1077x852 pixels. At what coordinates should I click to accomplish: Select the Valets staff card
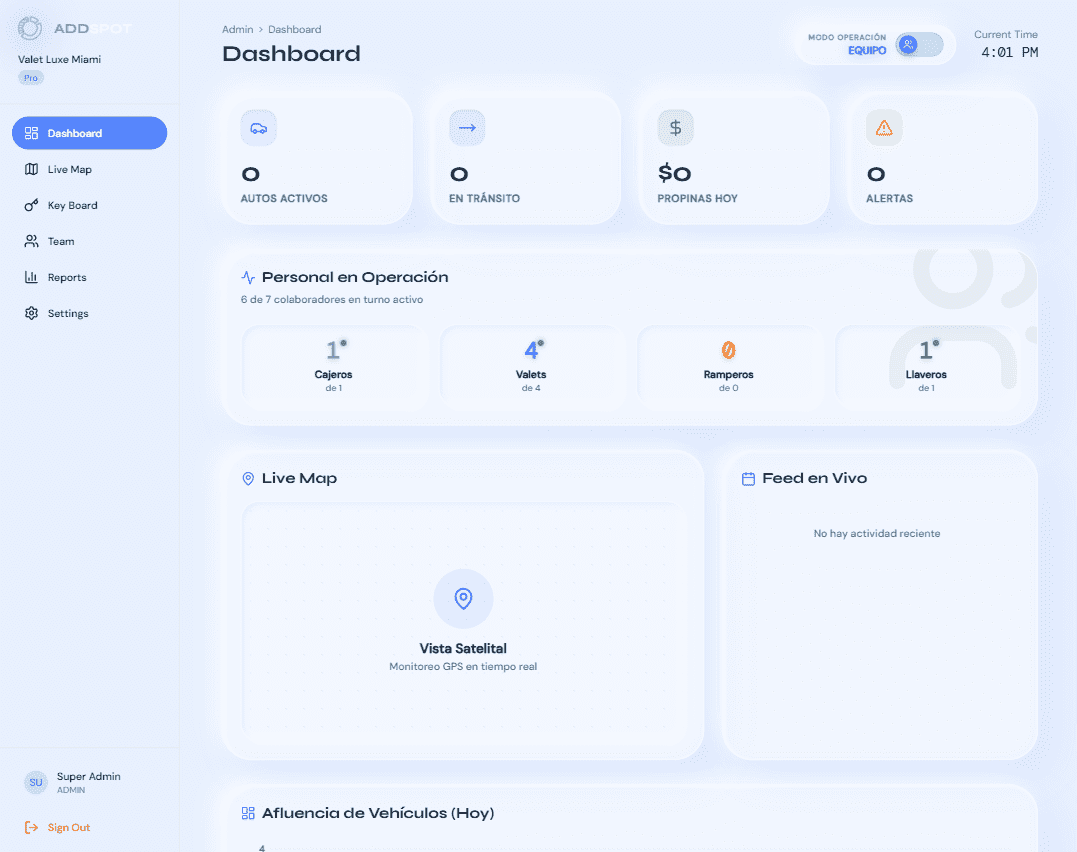pyautogui.click(x=531, y=366)
